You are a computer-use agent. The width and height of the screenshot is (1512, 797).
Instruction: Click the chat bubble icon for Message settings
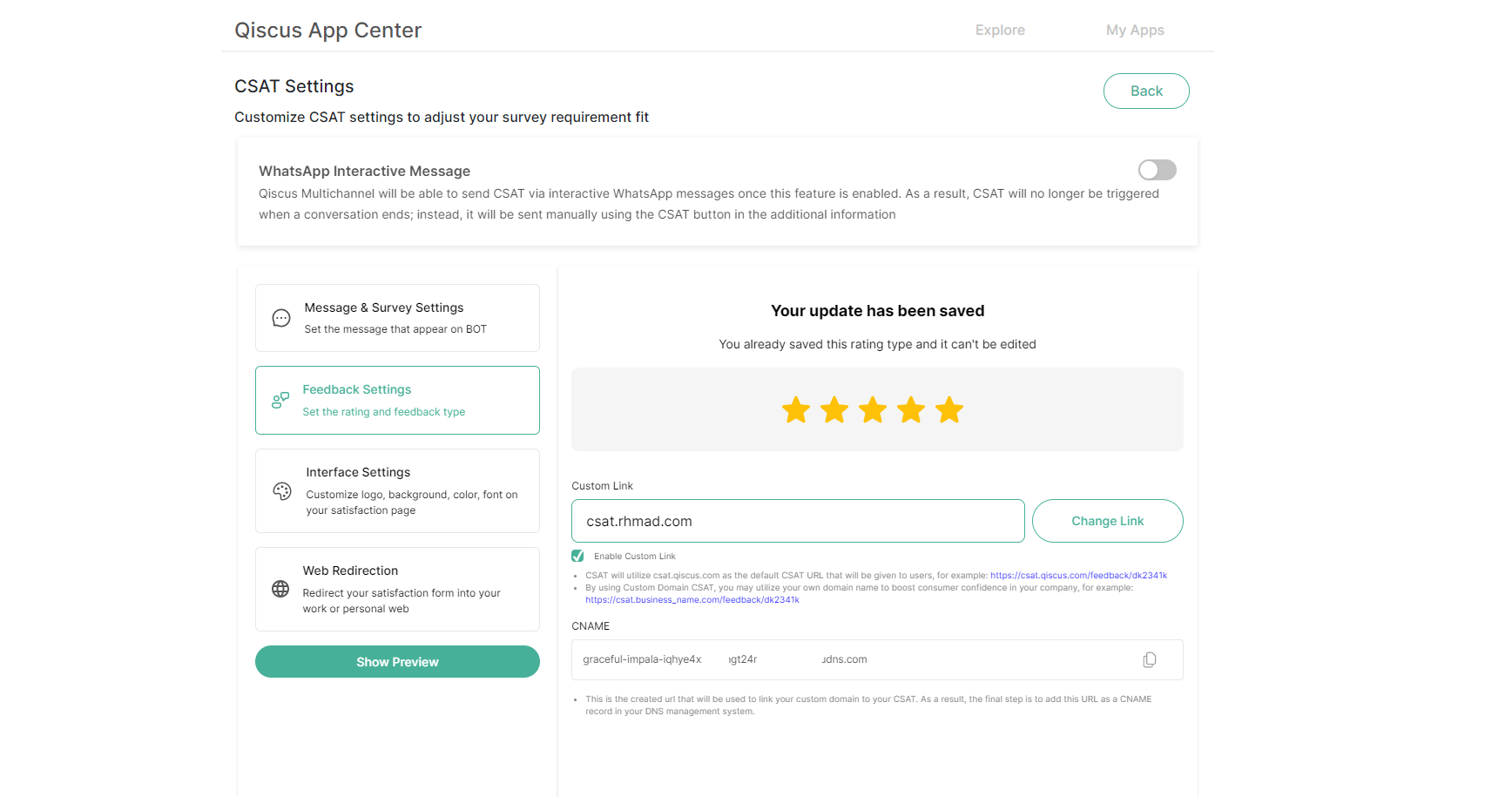coord(281,318)
